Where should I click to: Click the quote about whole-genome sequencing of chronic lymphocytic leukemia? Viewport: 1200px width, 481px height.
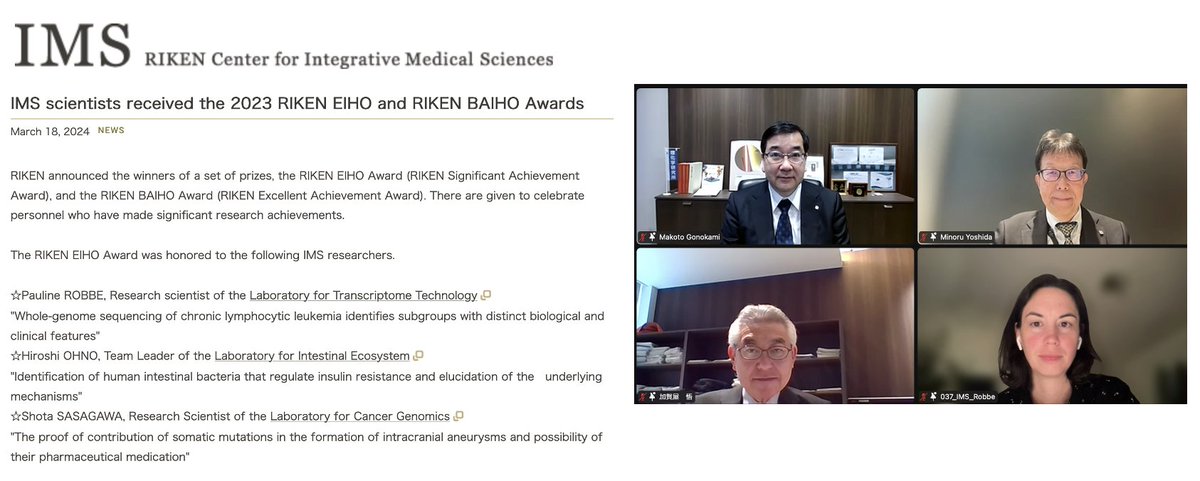pyautogui.click(x=307, y=326)
